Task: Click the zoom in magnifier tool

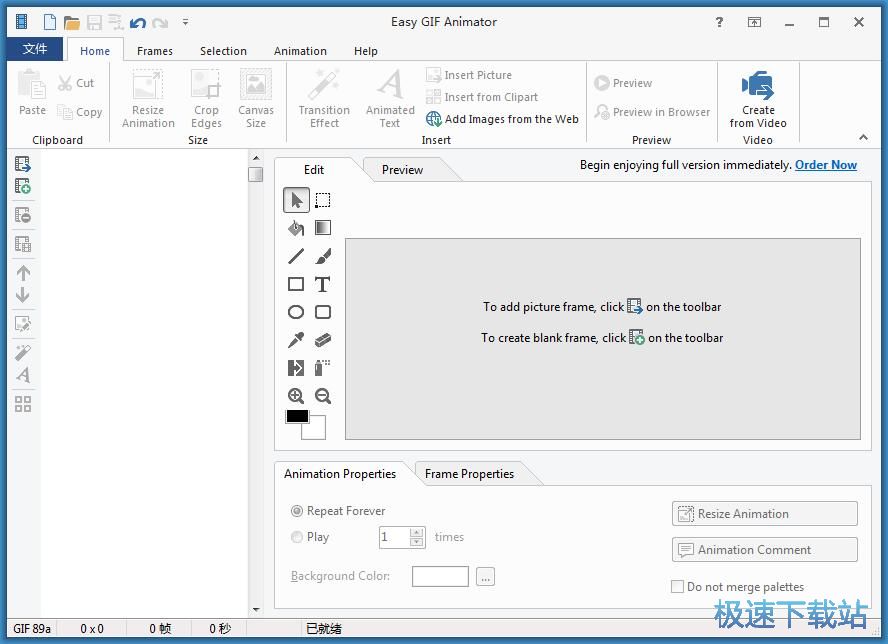Action: 296,396
